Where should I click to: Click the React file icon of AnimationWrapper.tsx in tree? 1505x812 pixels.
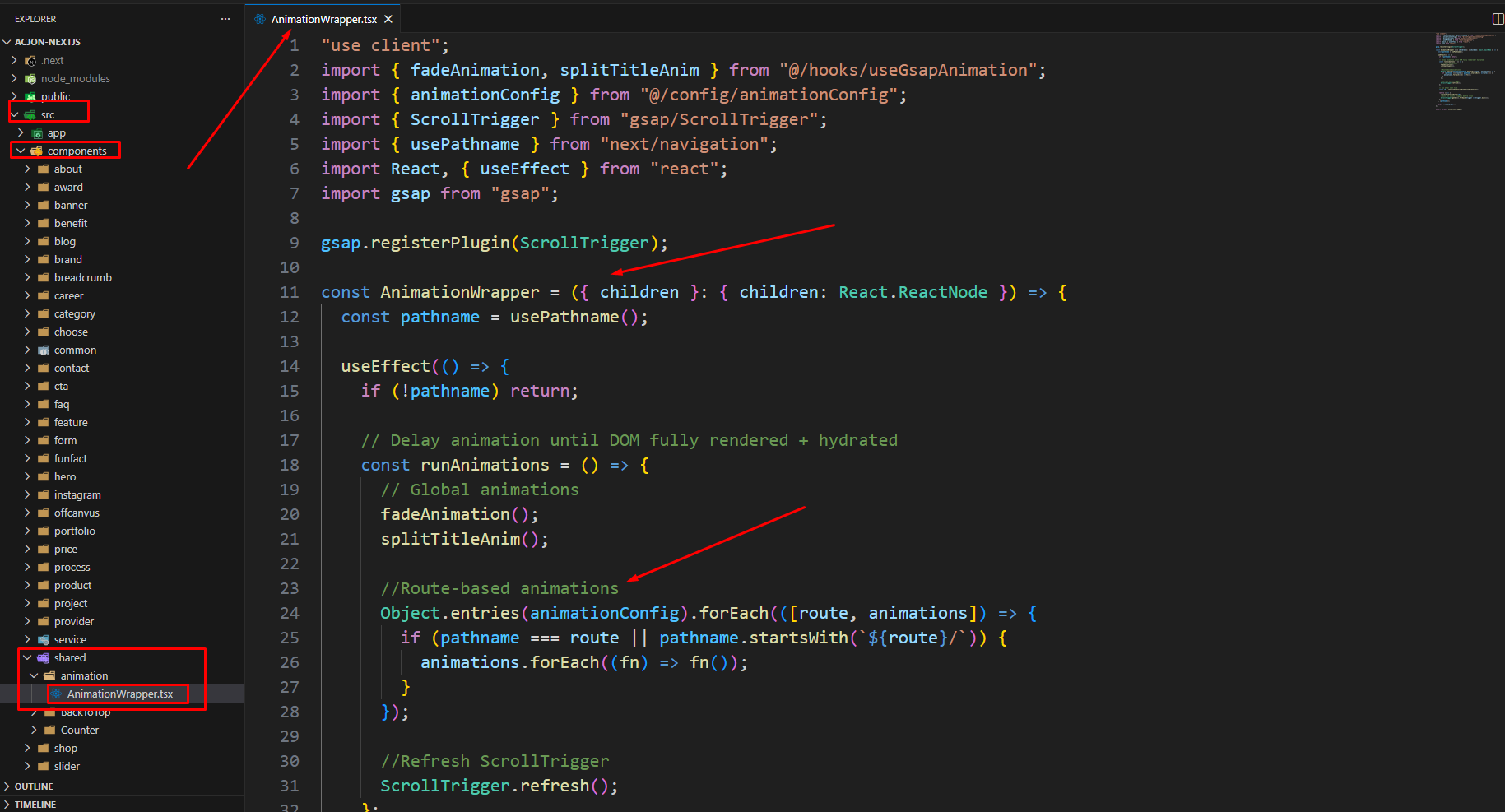point(57,694)
